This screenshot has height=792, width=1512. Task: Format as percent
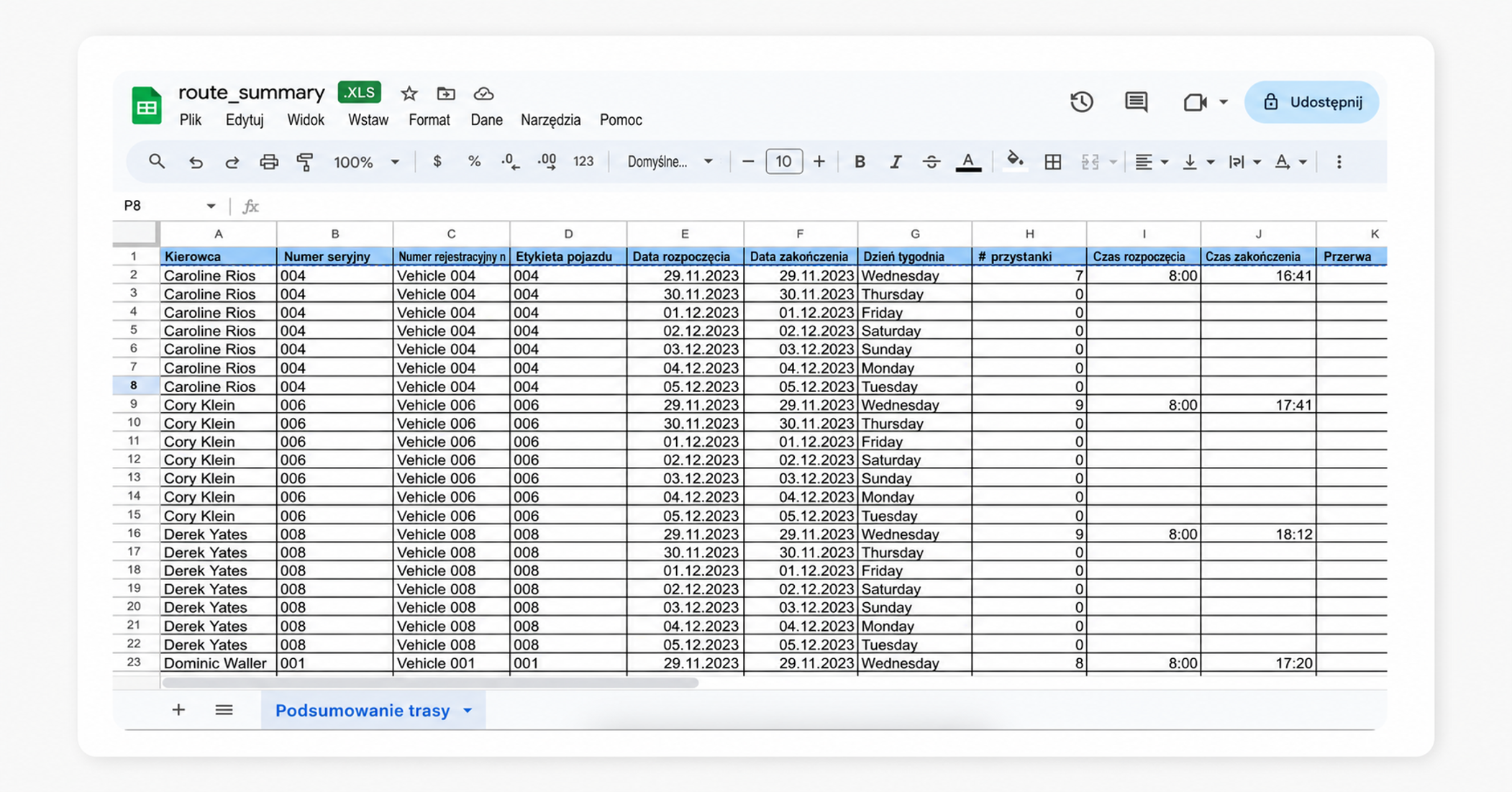click(x=474, y=162)
